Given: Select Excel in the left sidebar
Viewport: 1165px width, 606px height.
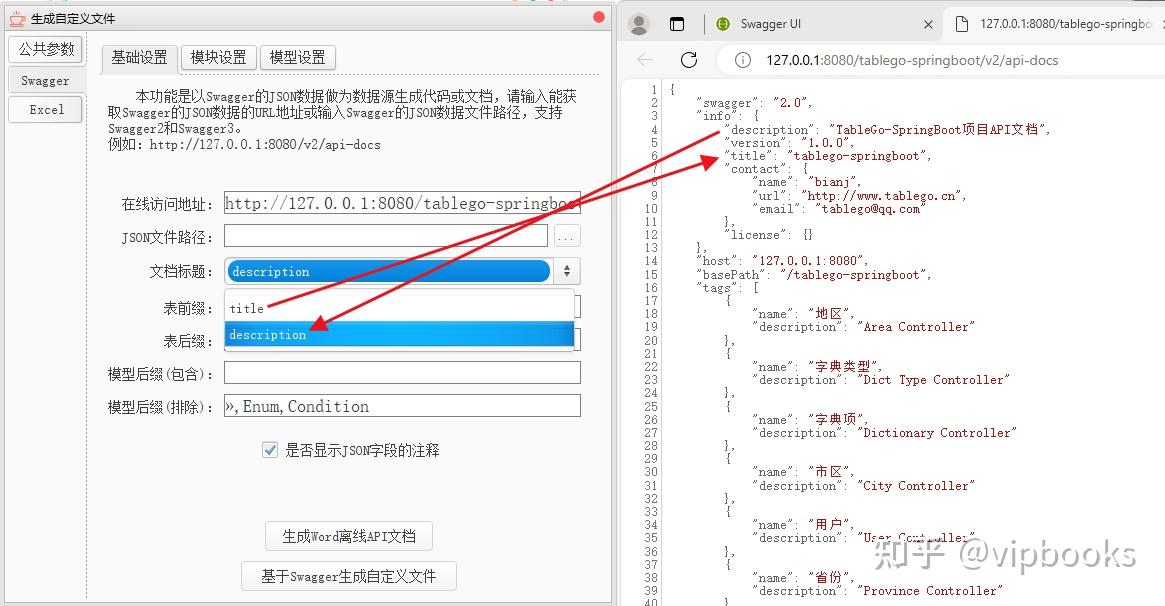Looking at the screenshot, I should [44, 110].
